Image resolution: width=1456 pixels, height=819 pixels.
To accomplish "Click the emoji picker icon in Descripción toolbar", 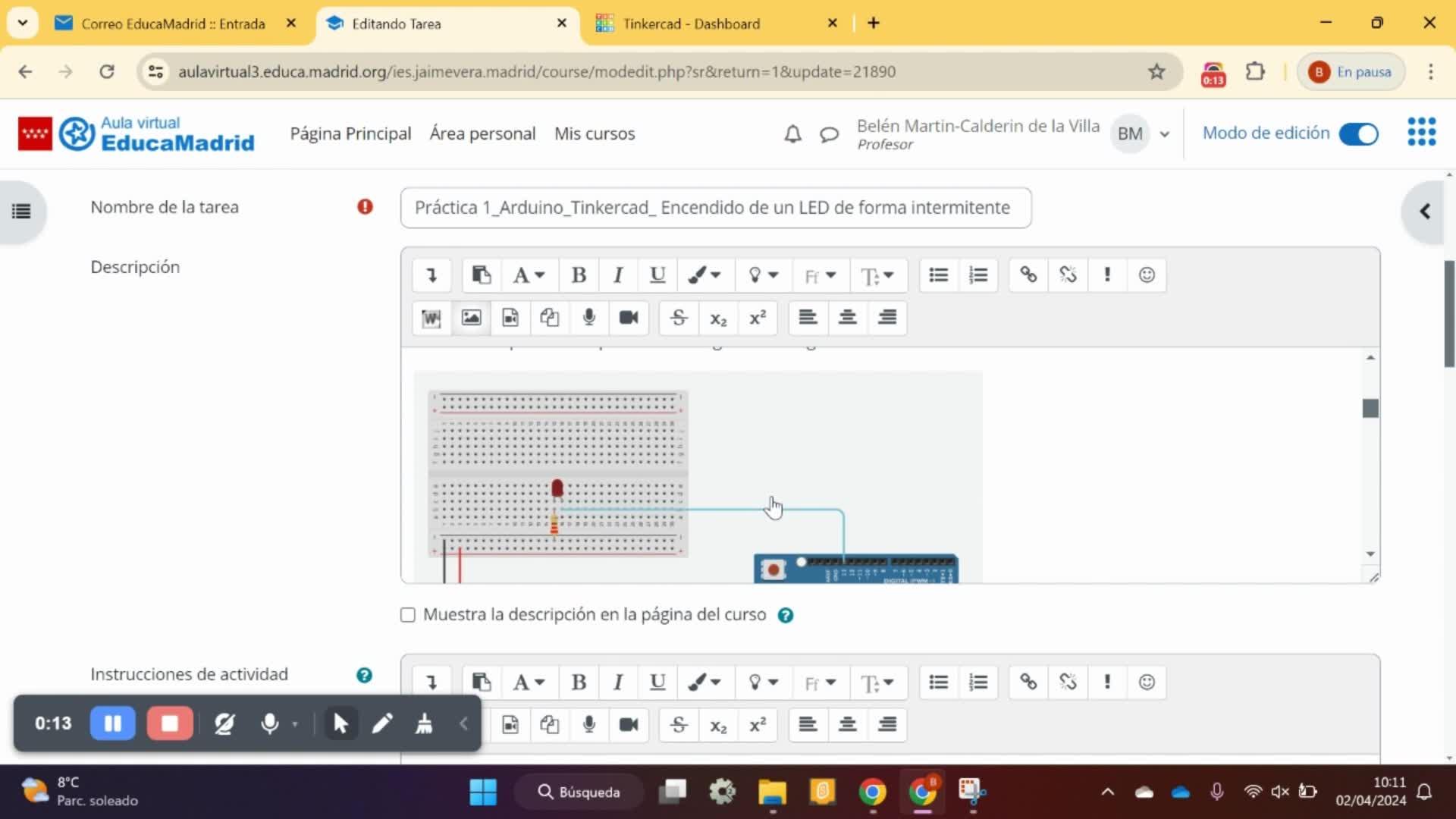I will point(1147,275).
